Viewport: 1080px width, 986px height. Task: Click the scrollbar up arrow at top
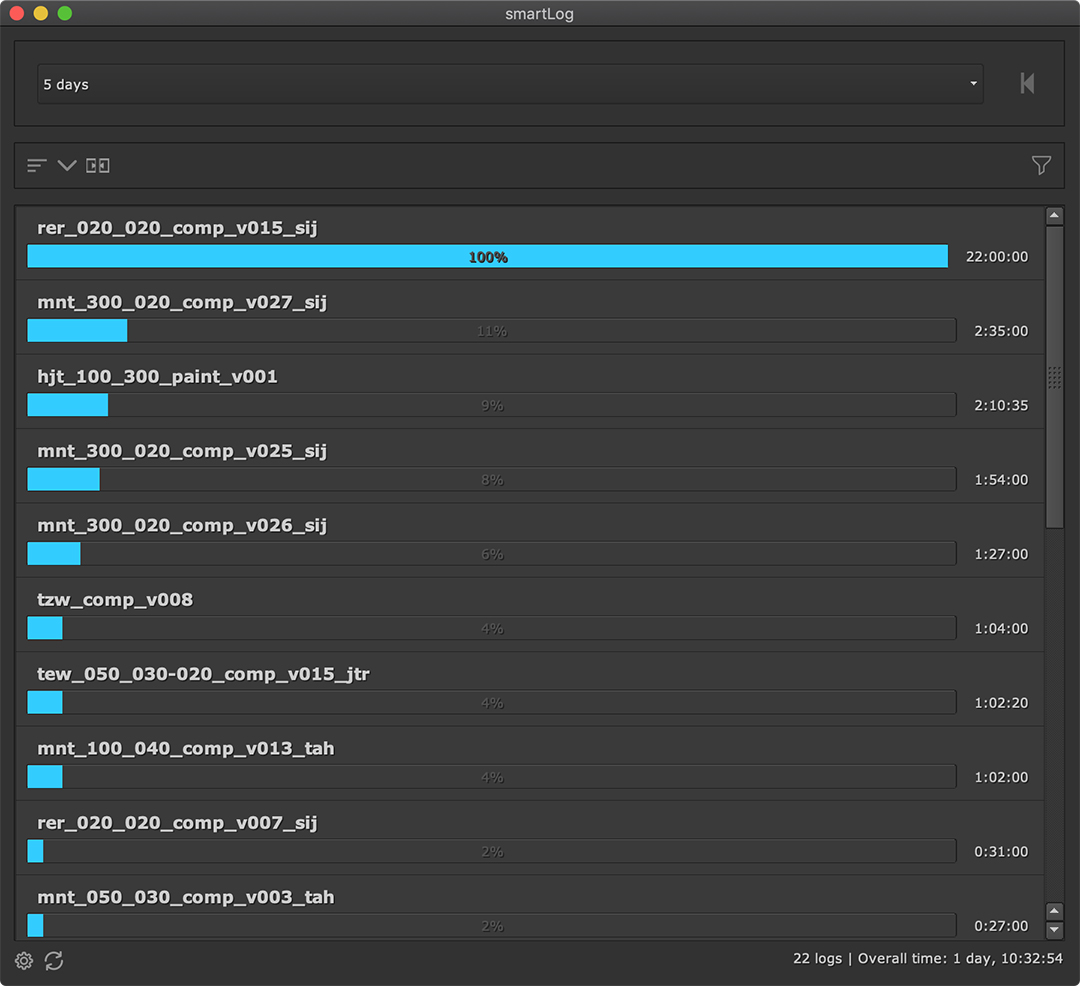[x=1054, y=216]
